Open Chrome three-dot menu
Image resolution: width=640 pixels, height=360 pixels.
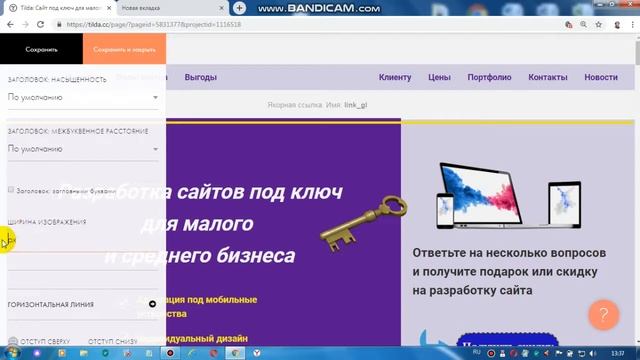633,25
